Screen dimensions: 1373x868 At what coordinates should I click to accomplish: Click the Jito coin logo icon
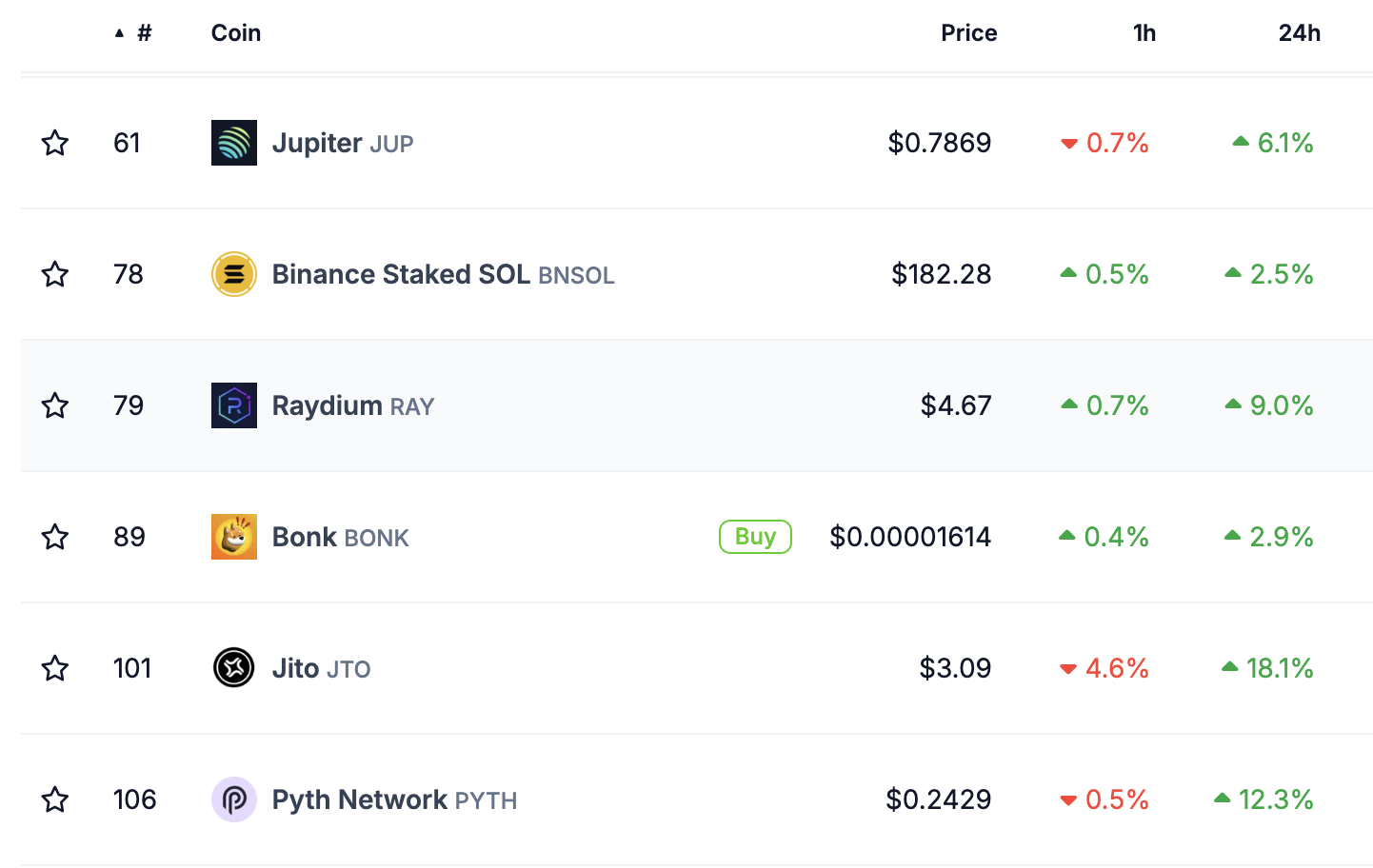pos(234,668)
